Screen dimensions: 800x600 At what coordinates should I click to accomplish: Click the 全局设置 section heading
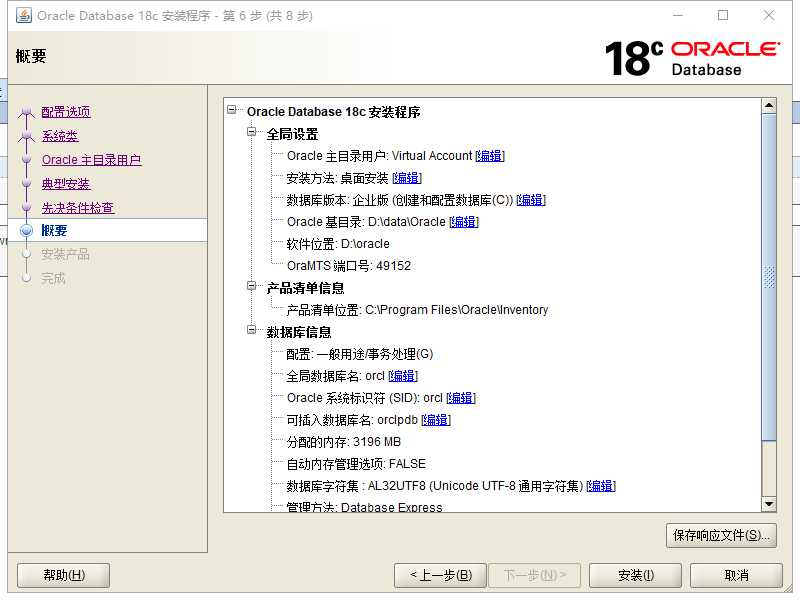click(x=292, y=134)
